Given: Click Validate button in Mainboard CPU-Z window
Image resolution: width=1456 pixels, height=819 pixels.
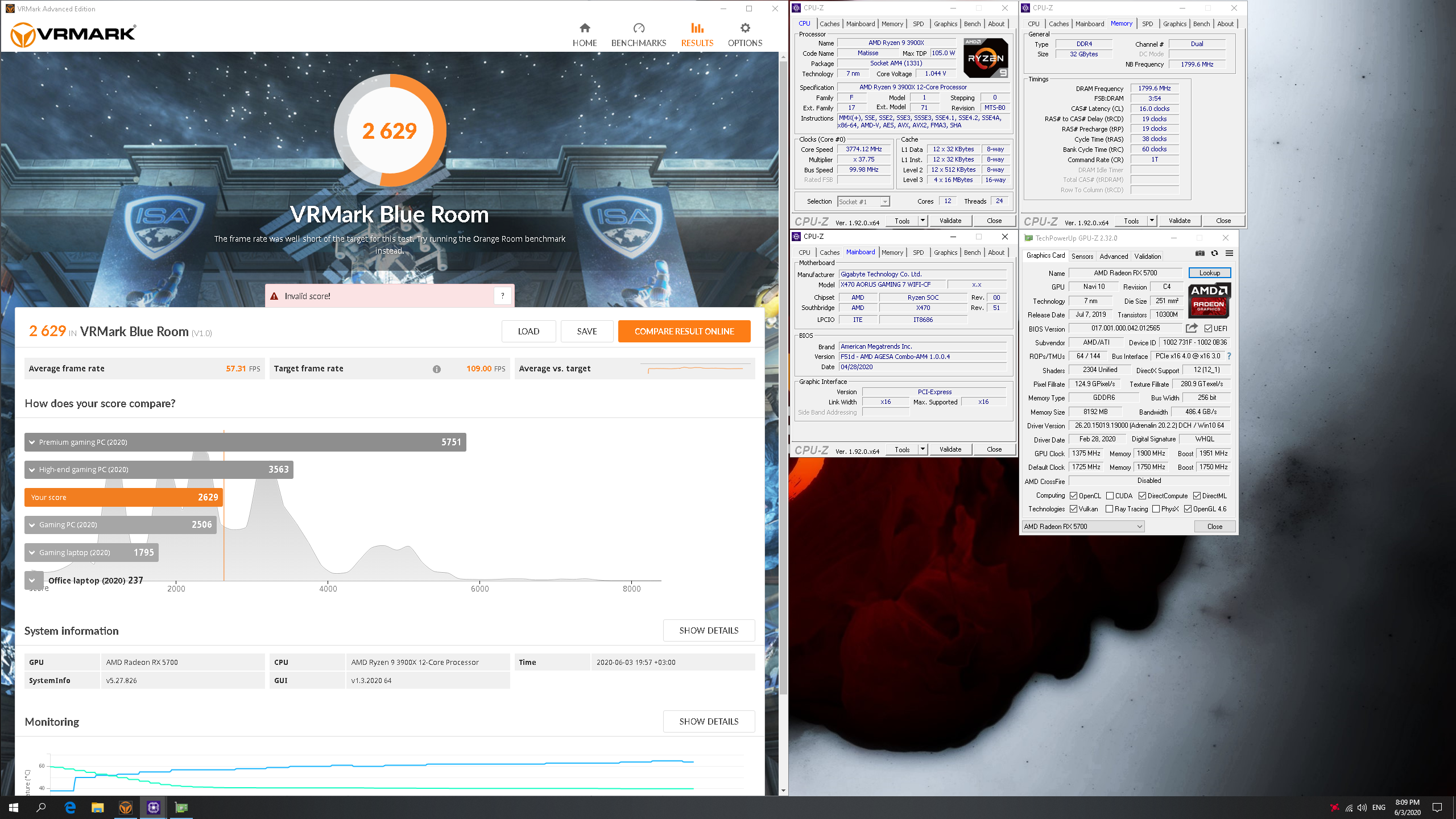Looking at the screenshot, I should 950,449.
